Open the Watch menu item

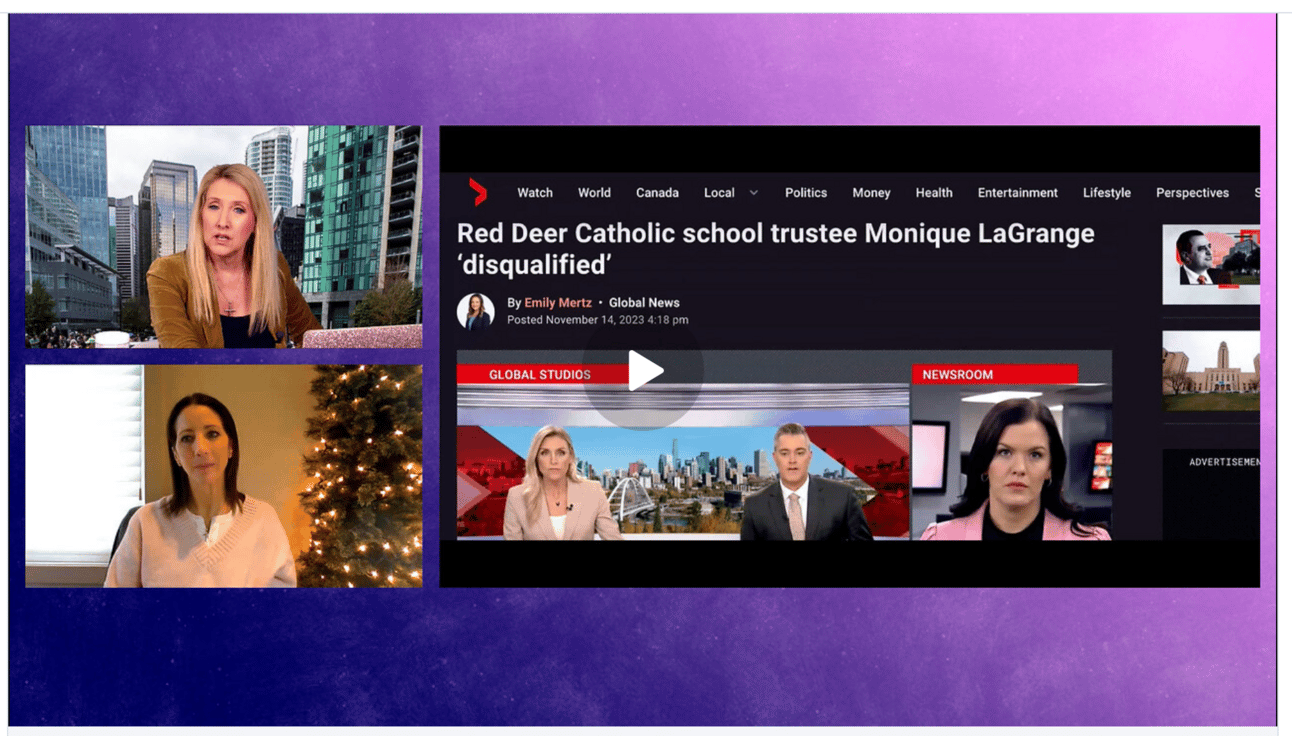pyautogui.click(x=535, y=193)
